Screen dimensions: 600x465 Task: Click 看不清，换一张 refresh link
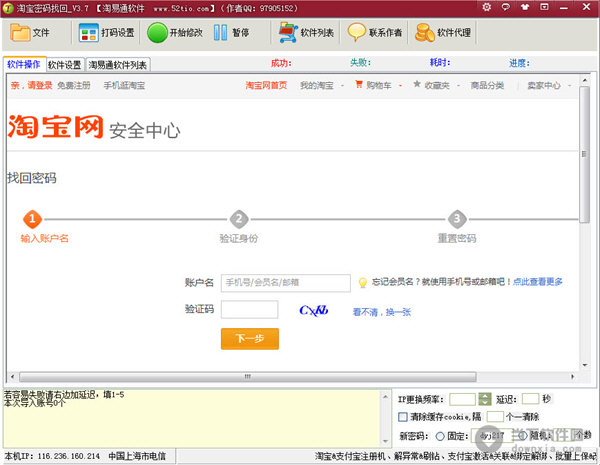click(382, 312)
